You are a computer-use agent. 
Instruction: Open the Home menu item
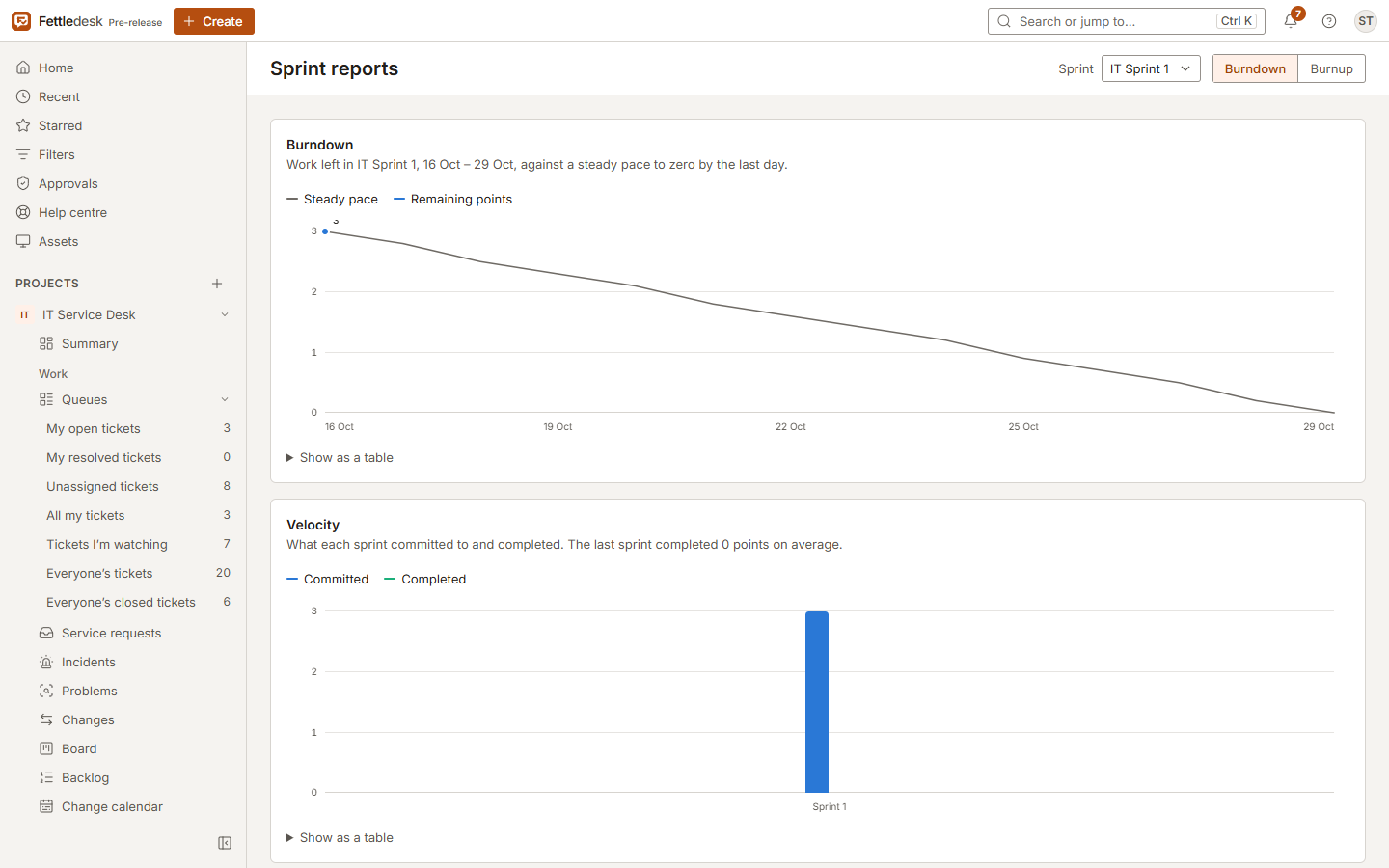[x=123, y=68]
